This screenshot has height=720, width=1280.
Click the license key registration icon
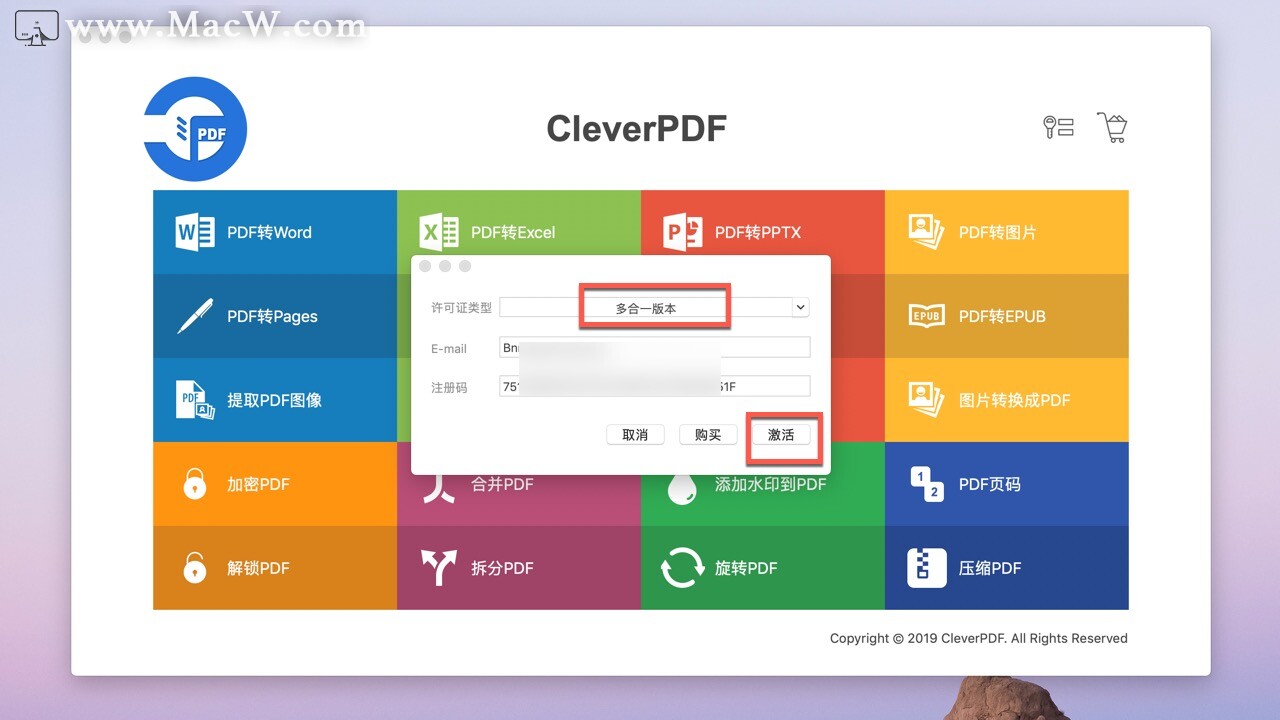pyautogui.click(x=1058, y=127)
